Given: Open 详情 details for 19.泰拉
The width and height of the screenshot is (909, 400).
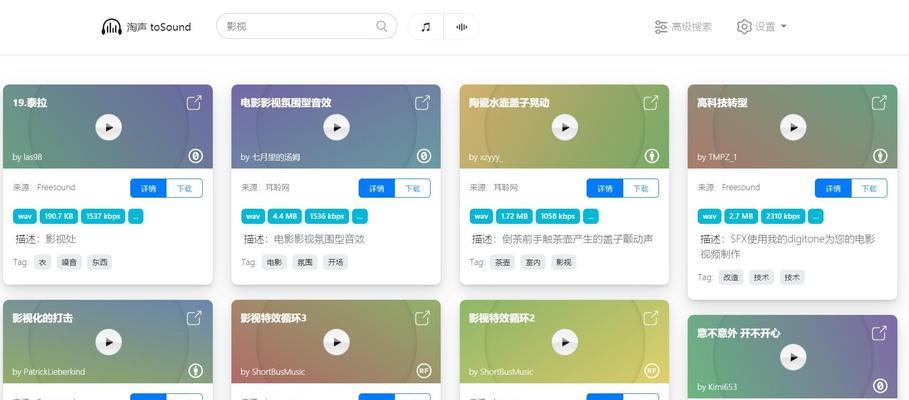Looking at the screenshot, I should [x=148, y=188].
